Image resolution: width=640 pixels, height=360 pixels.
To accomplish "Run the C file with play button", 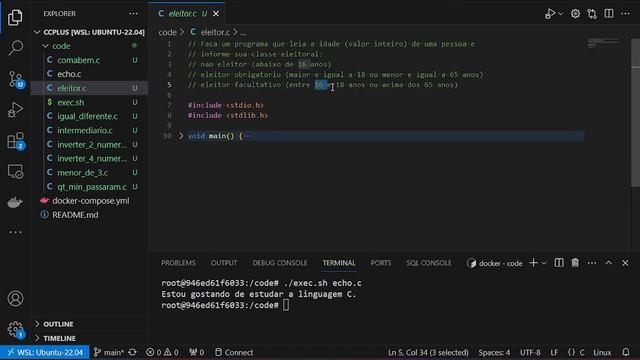I will pyautogui.click(x=549, y=13).
